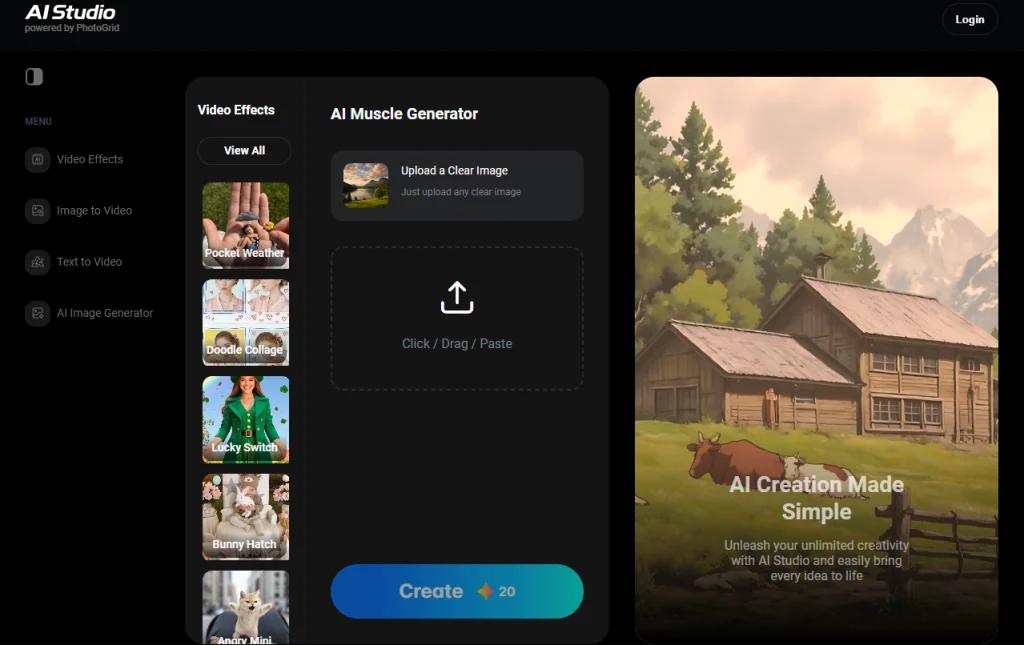This screenshot has height=645, width=1024.
Task: Select the Pocket Weather effect thumbnail
Action: (246, 225)
